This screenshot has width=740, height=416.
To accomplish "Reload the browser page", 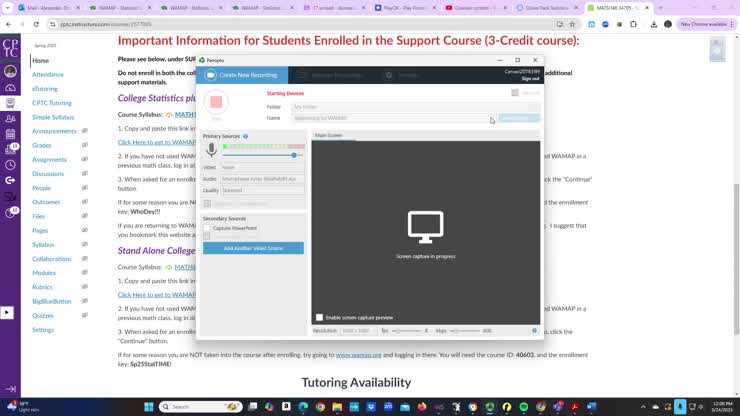I will [36, 24].
